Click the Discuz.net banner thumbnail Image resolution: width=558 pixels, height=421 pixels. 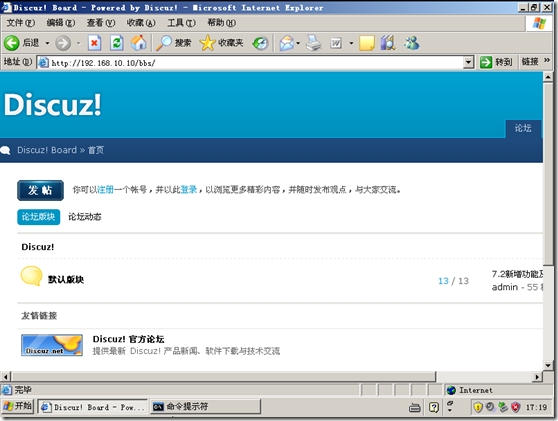[52, 345]
